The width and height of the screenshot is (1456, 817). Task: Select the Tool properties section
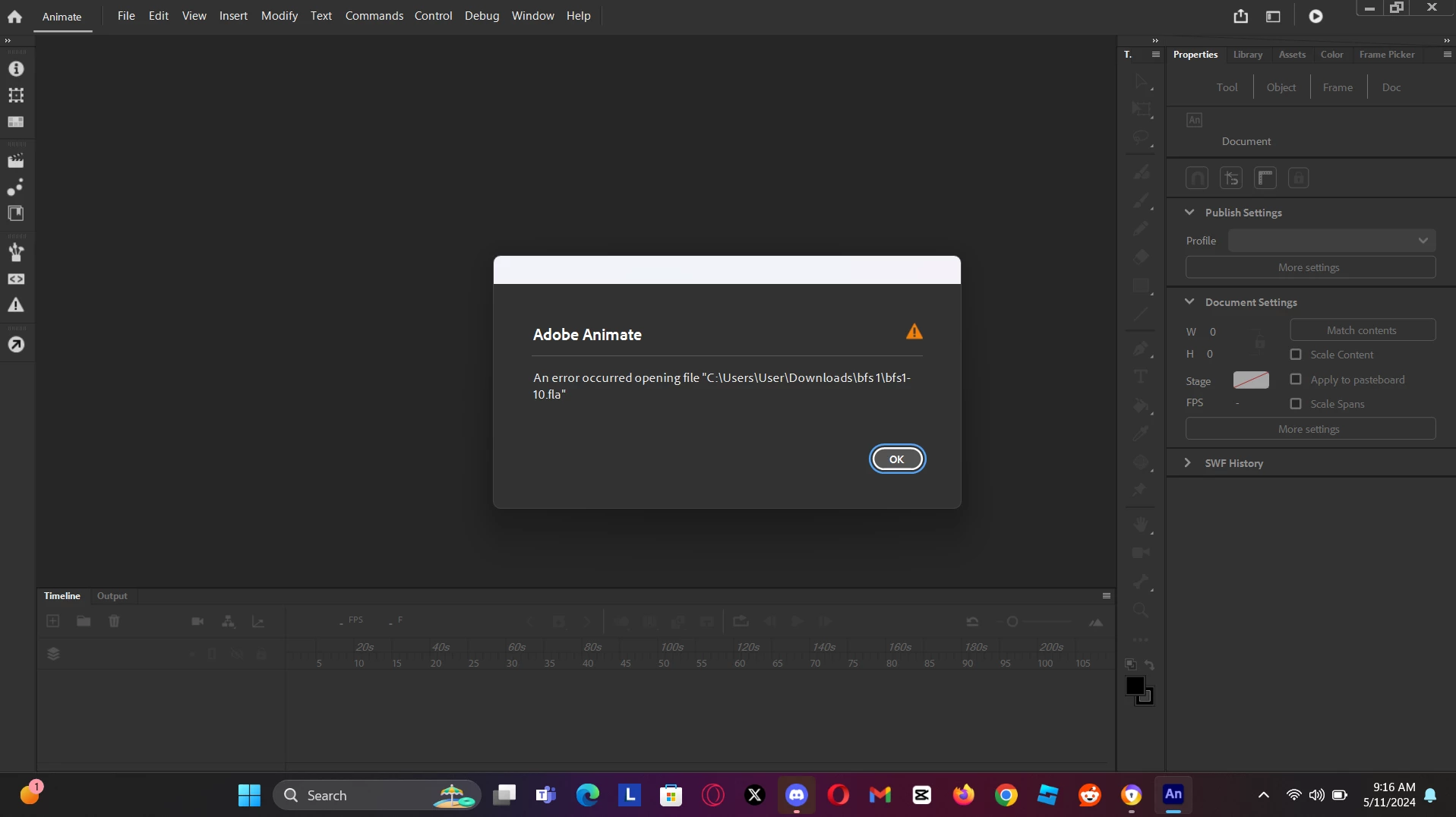click(x=1227, y=87)
